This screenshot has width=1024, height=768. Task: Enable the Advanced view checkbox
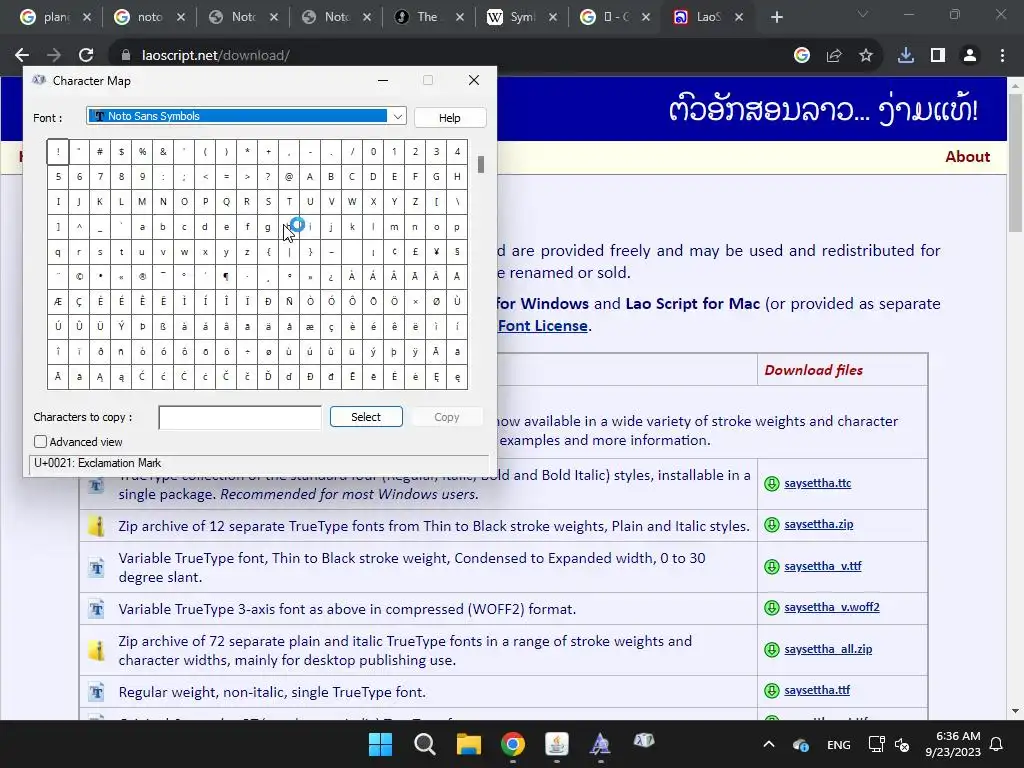point(40,442)
